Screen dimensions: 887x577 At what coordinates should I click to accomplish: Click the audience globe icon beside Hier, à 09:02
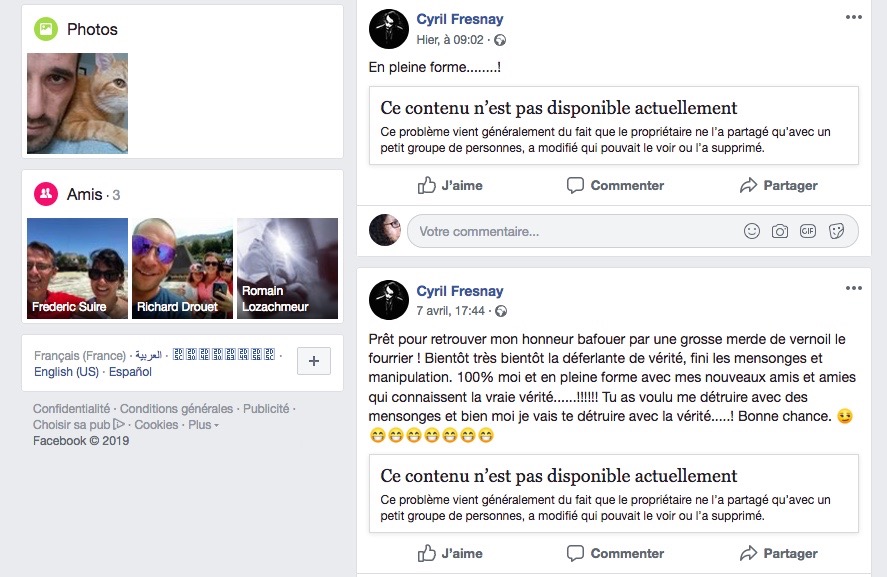[500, 40]
